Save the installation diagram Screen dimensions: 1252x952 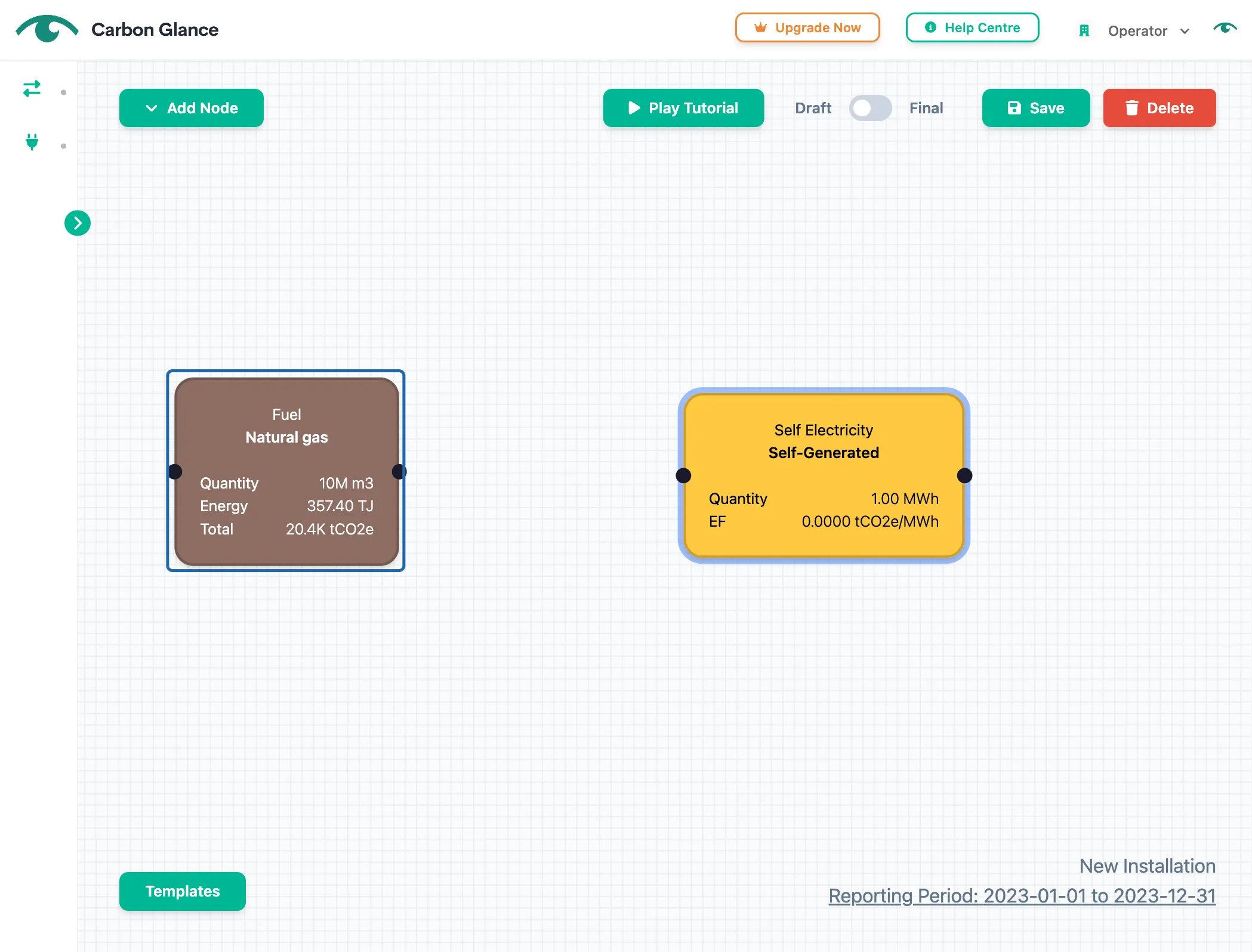pyautogui.click(x=1036, y=108)
